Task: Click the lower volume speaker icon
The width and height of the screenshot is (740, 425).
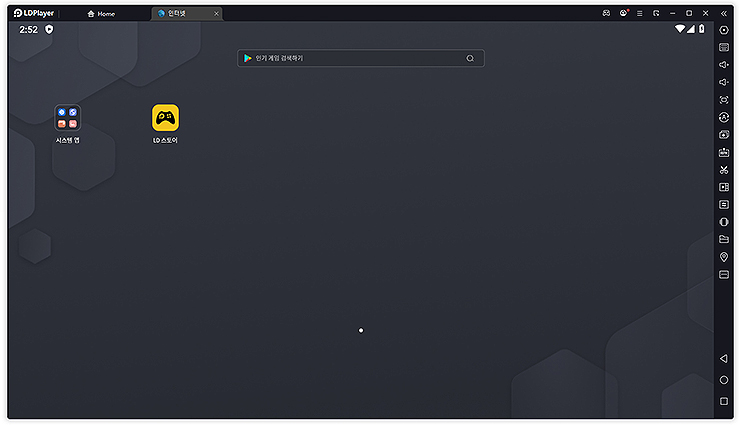Action: 723,82
